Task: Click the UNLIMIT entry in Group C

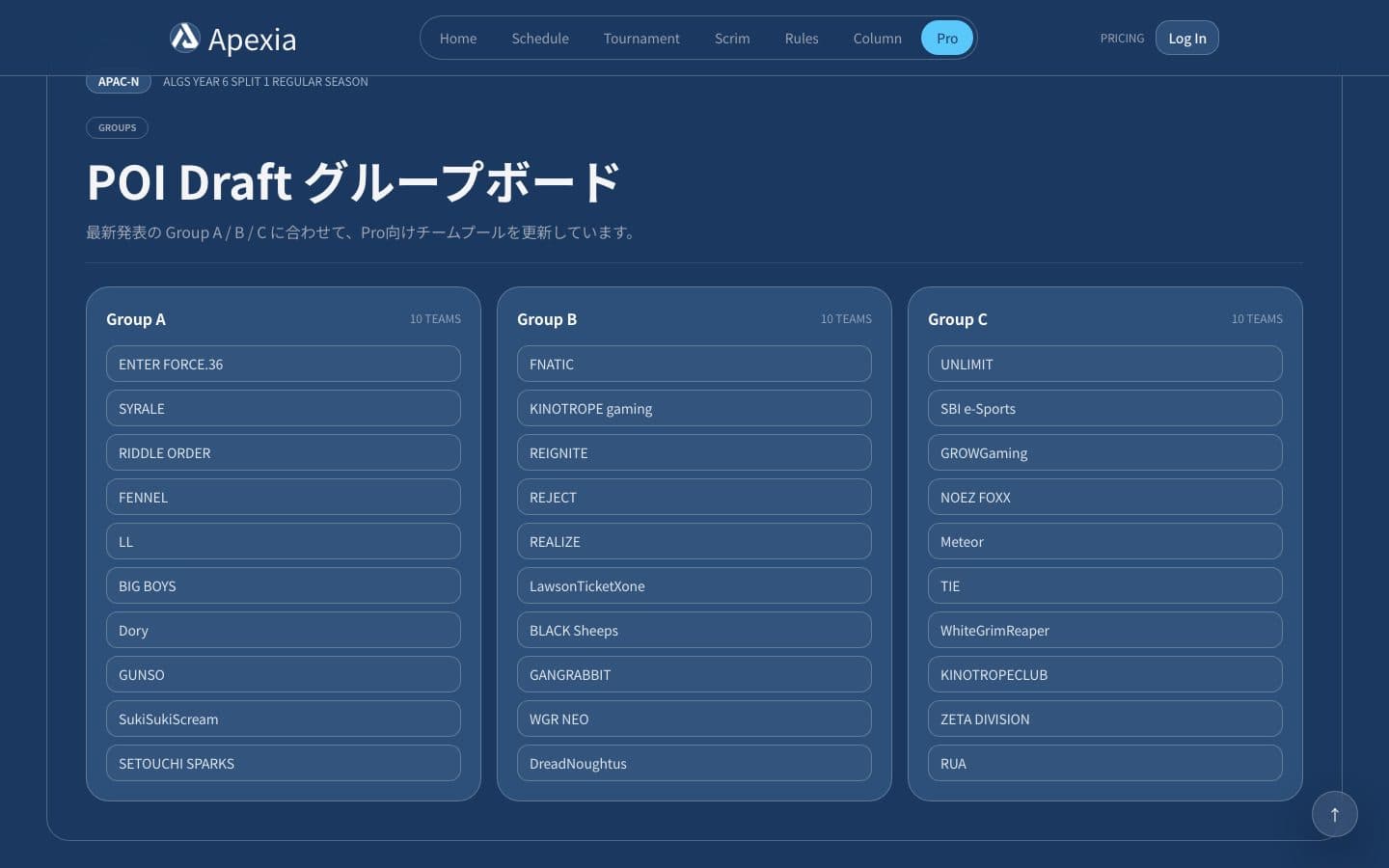Action: click(1105, 364)
